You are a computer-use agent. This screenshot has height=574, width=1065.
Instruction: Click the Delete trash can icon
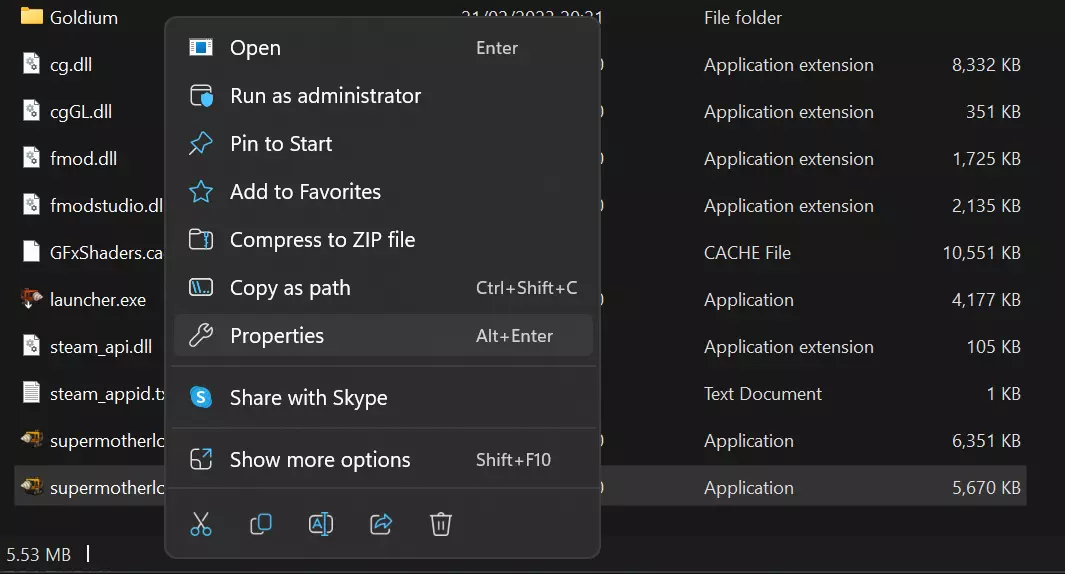coord(441,523)
